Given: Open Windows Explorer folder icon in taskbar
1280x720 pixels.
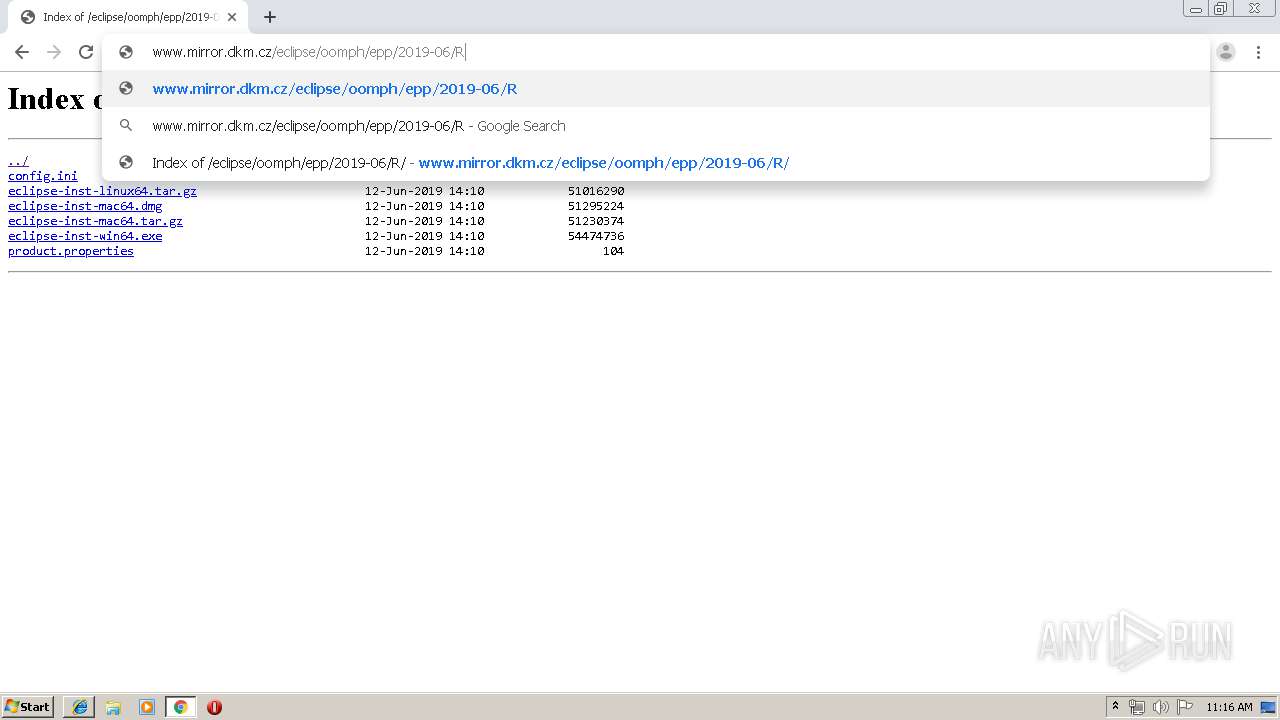Looking at the screenshot, I should (113, 707).
